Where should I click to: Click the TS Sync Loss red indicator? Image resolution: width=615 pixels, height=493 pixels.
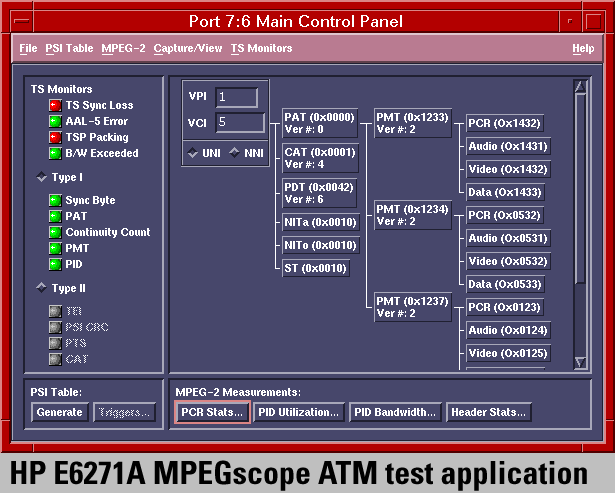click(x=55, y=105)
